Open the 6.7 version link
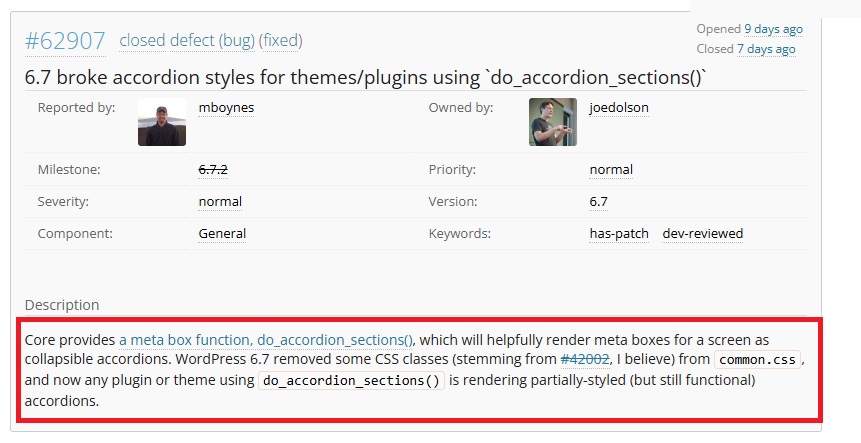The height and width of the screenshot is (443, 861). point(600,201)
